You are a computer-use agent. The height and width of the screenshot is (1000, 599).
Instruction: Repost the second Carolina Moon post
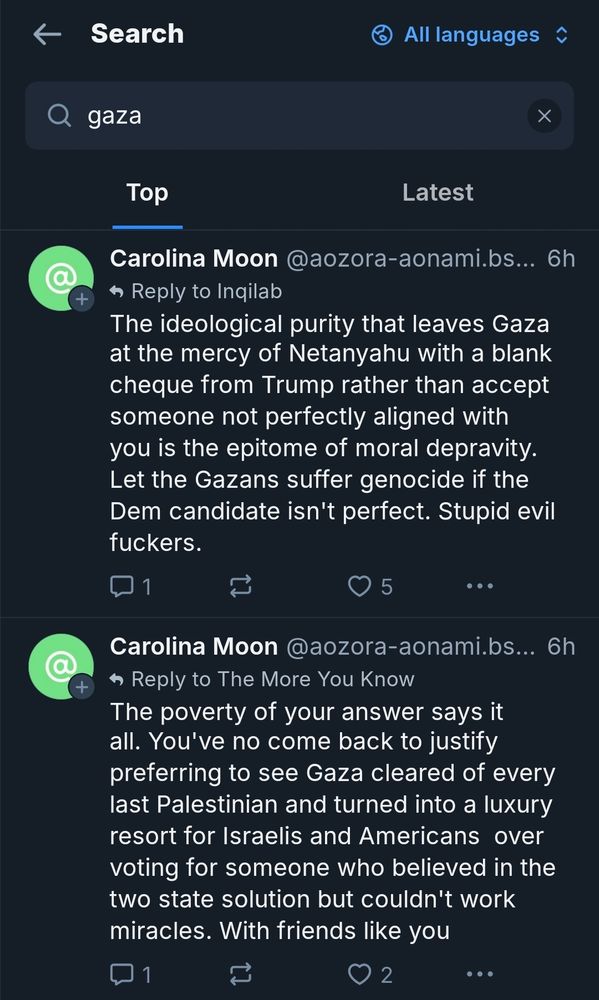click(240, 974)
